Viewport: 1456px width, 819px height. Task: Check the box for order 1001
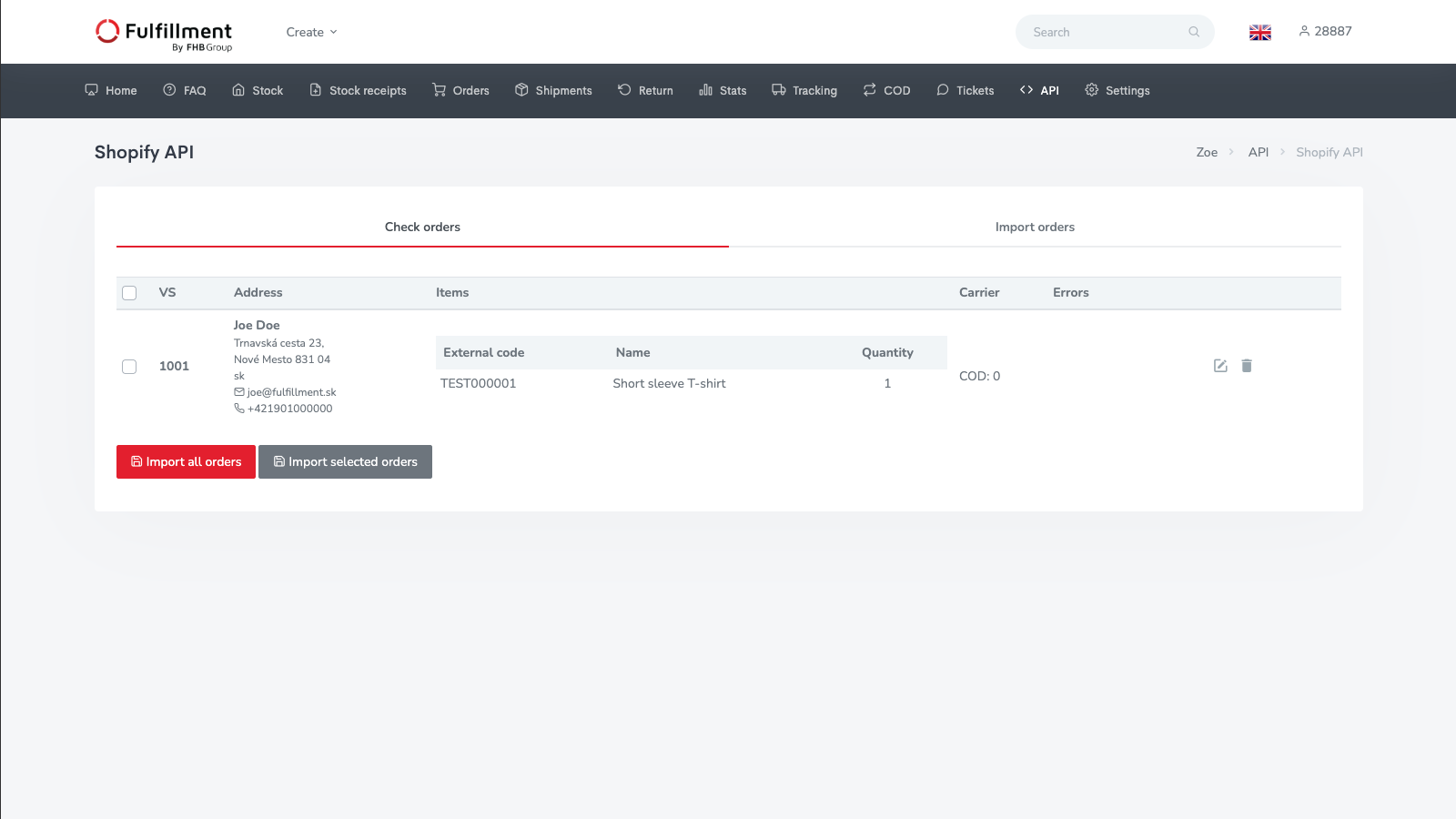pyautogui.click(x=129, y=367)
